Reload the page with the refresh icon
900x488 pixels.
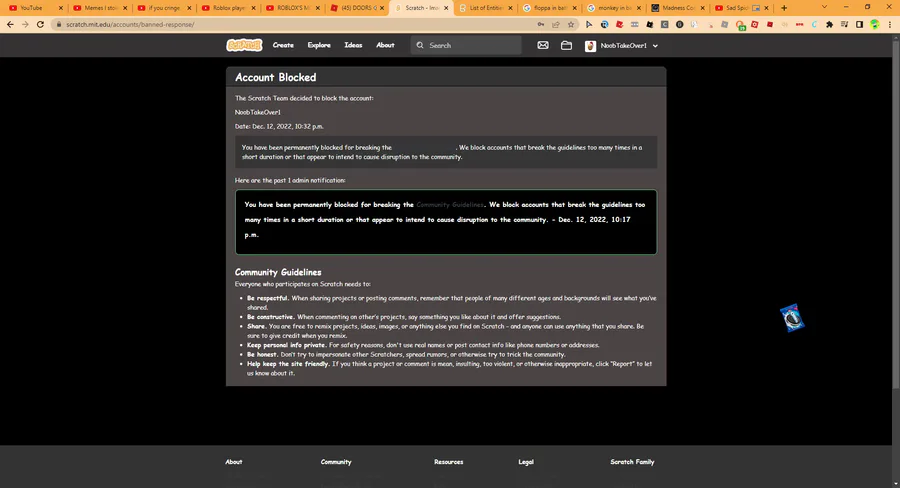[x=40, y=25]
